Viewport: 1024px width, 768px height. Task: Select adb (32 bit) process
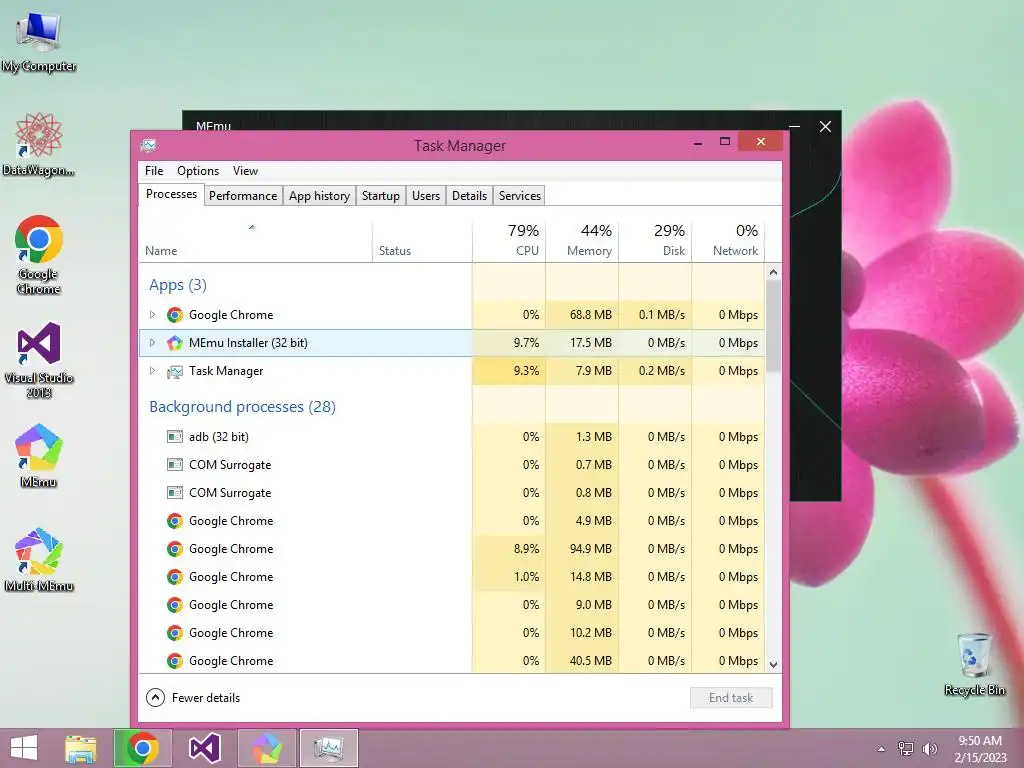point(451,437)
